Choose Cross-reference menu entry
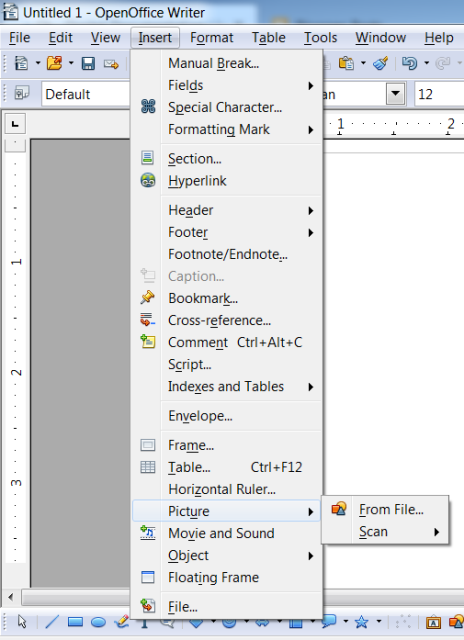Viewport: 464px width, 640px height. tap(227, 320)
